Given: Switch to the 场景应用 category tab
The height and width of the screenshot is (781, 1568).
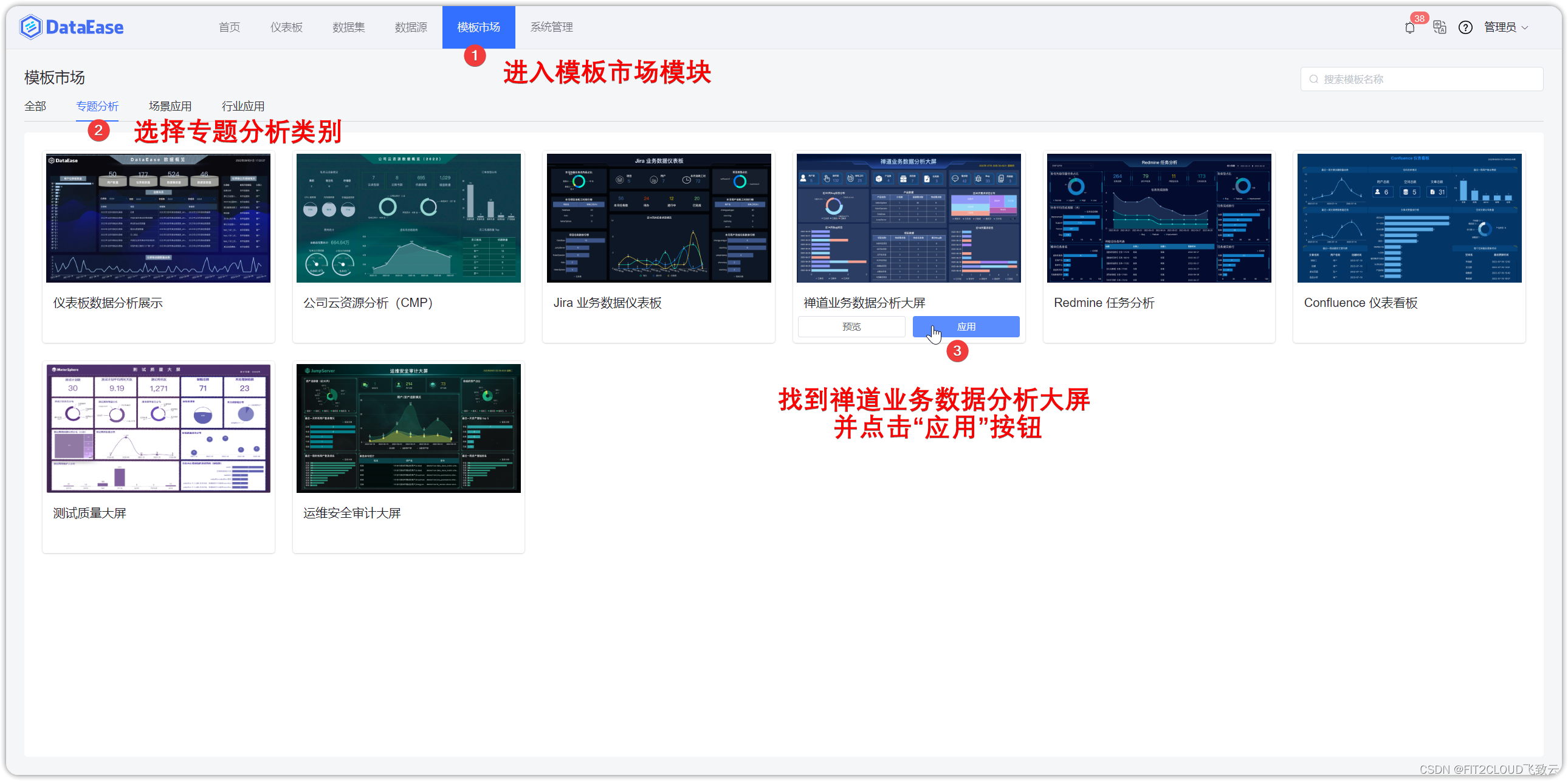Looking at the screenshot, I should point(170,106).
